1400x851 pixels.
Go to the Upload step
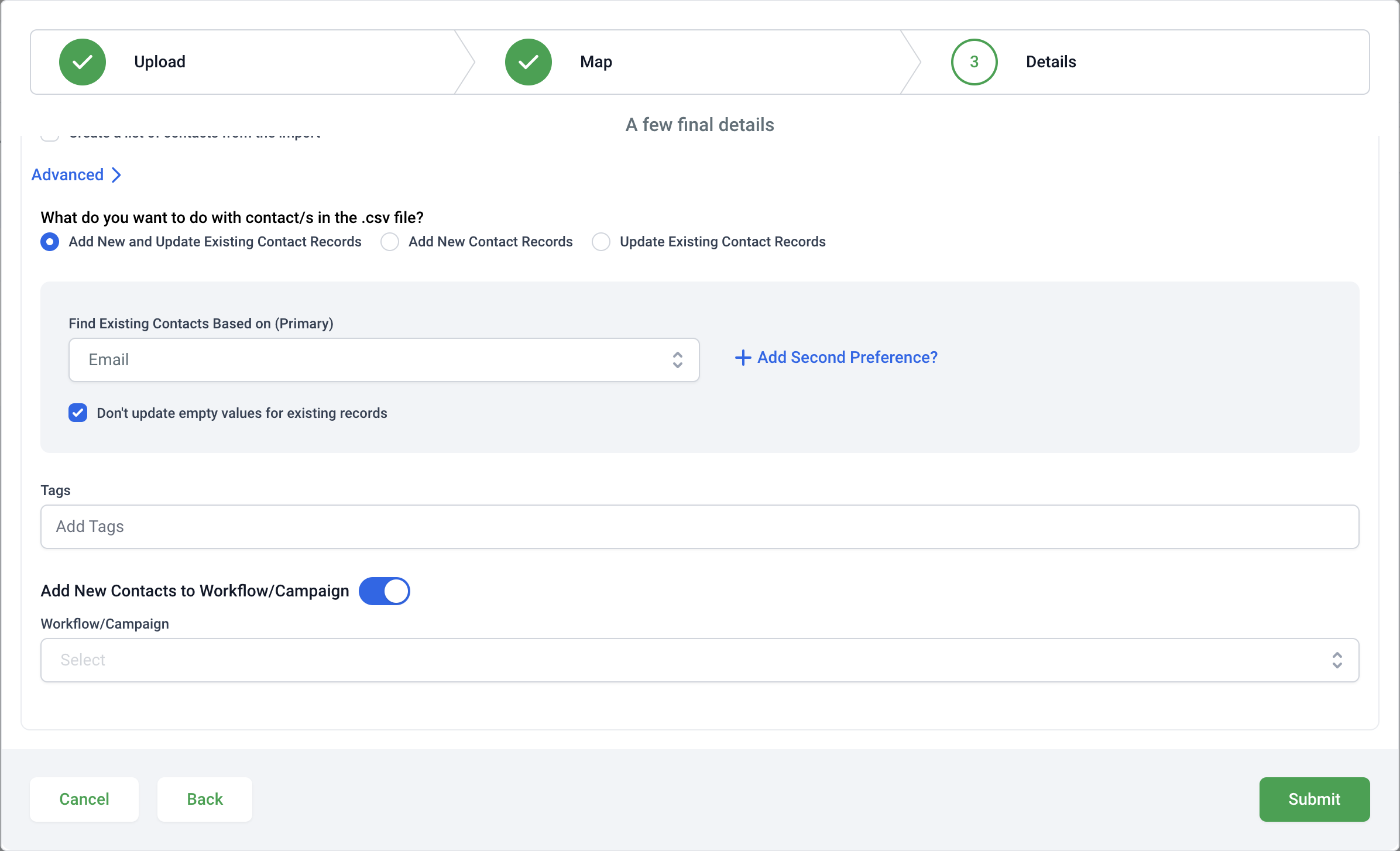coord(160,62)
